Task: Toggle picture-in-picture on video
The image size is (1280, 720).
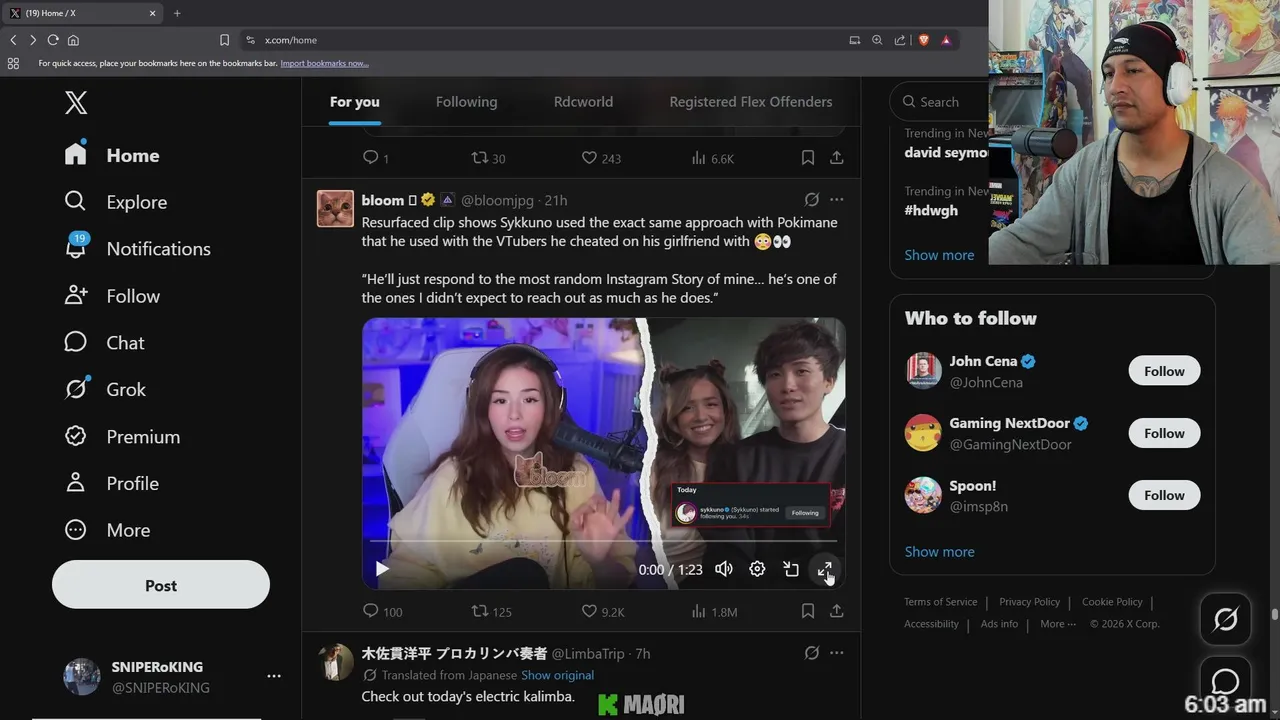Action: tap(791, 569)
